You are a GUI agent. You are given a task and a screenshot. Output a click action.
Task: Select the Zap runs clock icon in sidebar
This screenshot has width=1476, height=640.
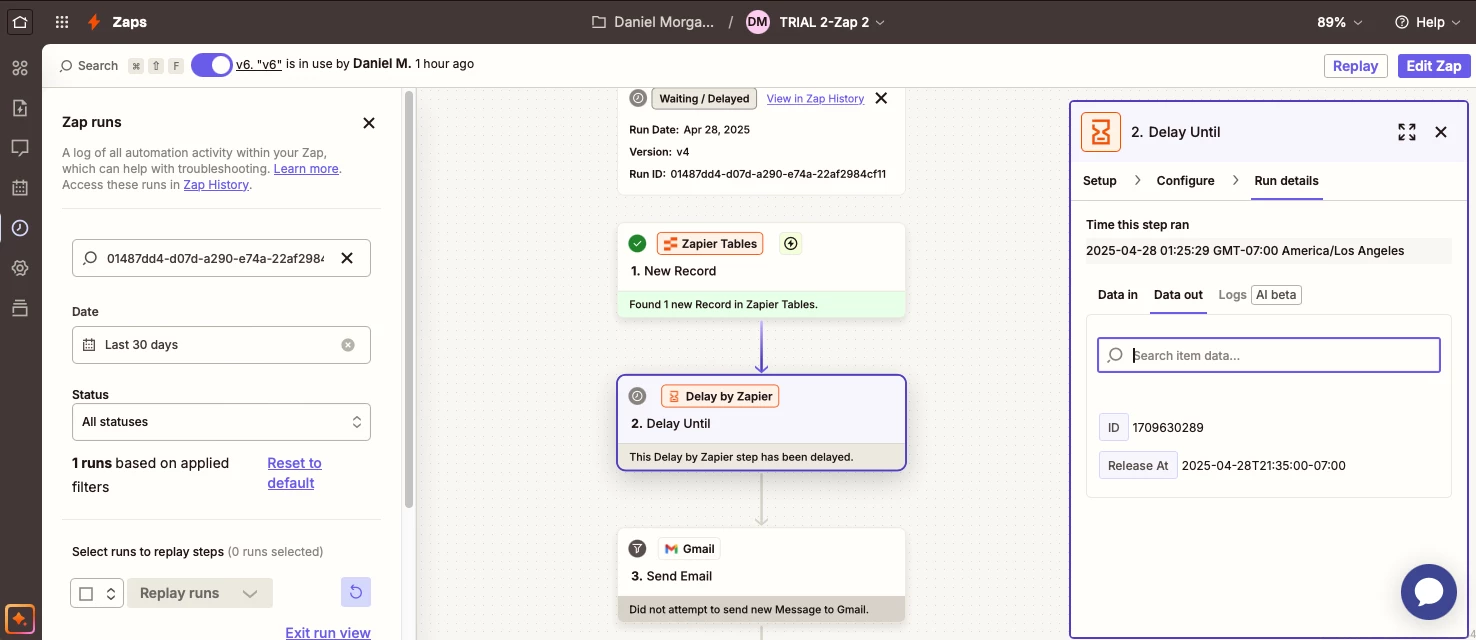coord(20,228)
